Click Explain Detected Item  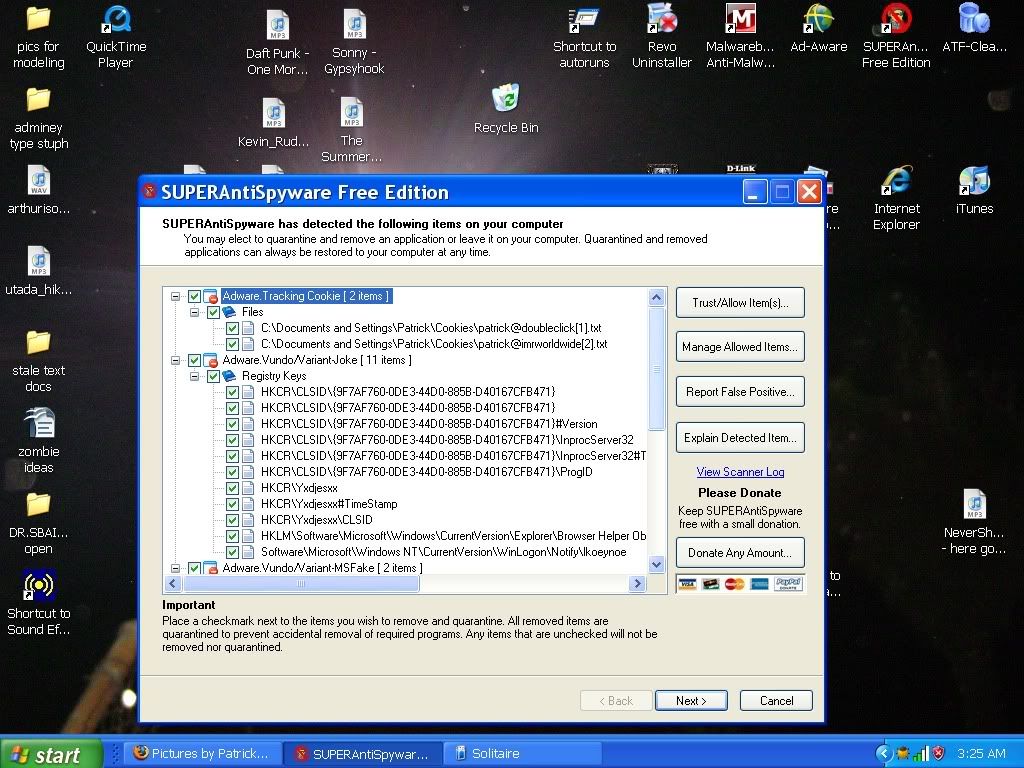(x=740, y=438)
